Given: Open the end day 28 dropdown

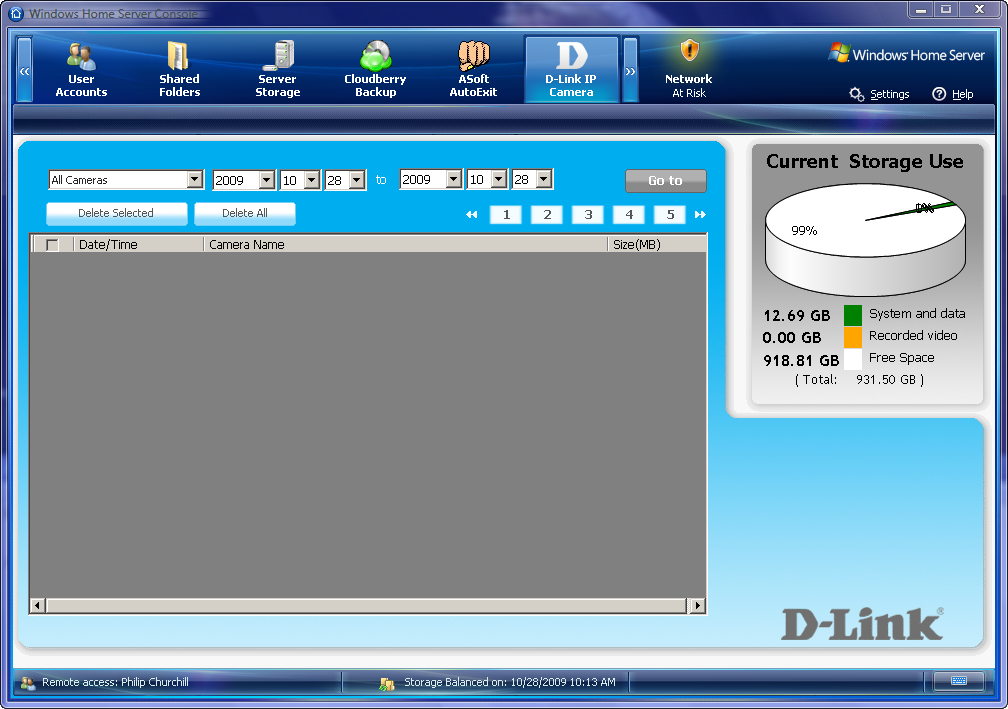Looking at the screenshot, I should (544, 179).
